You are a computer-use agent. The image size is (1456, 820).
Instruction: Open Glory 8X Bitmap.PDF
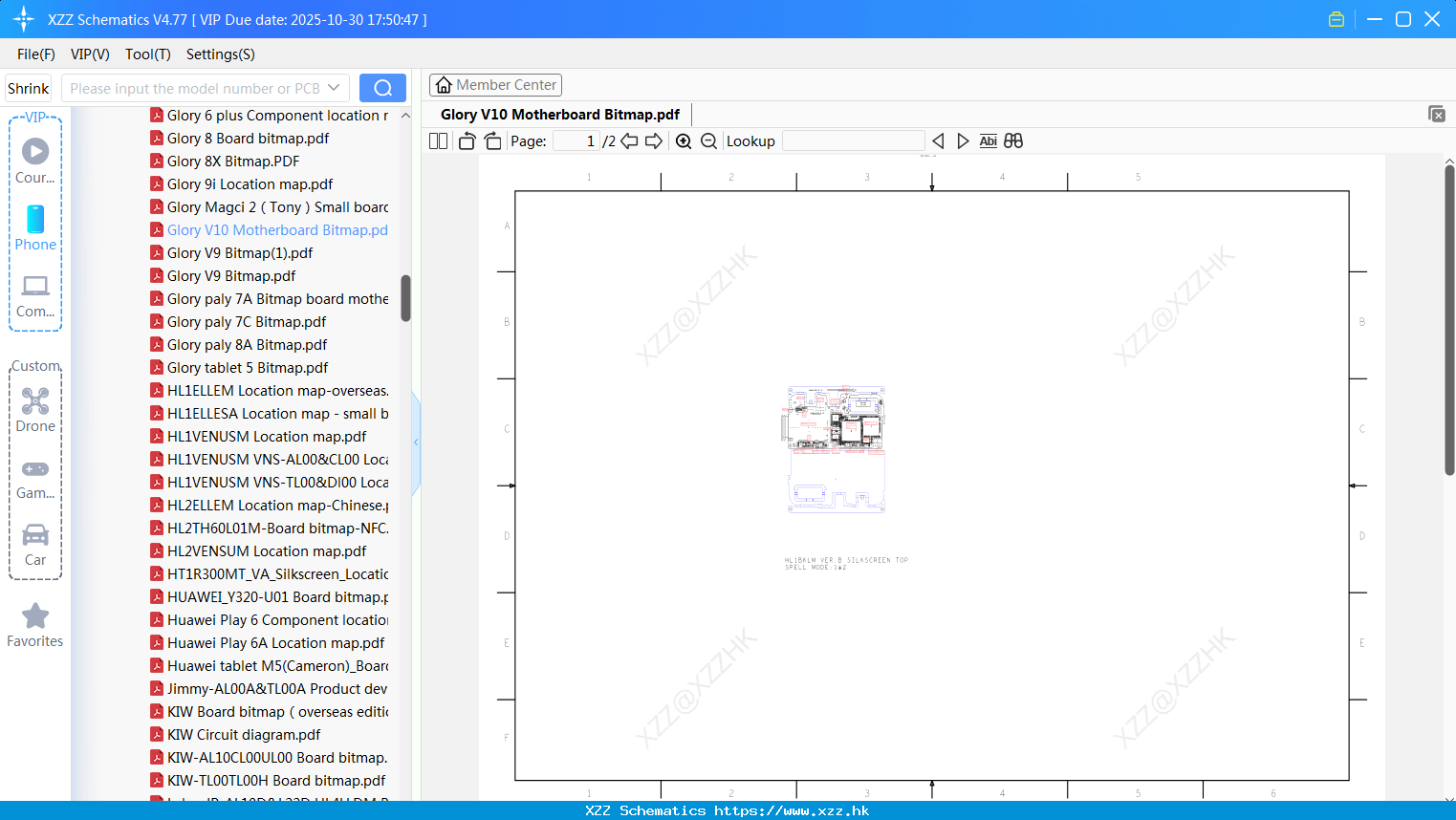point(226,162)
